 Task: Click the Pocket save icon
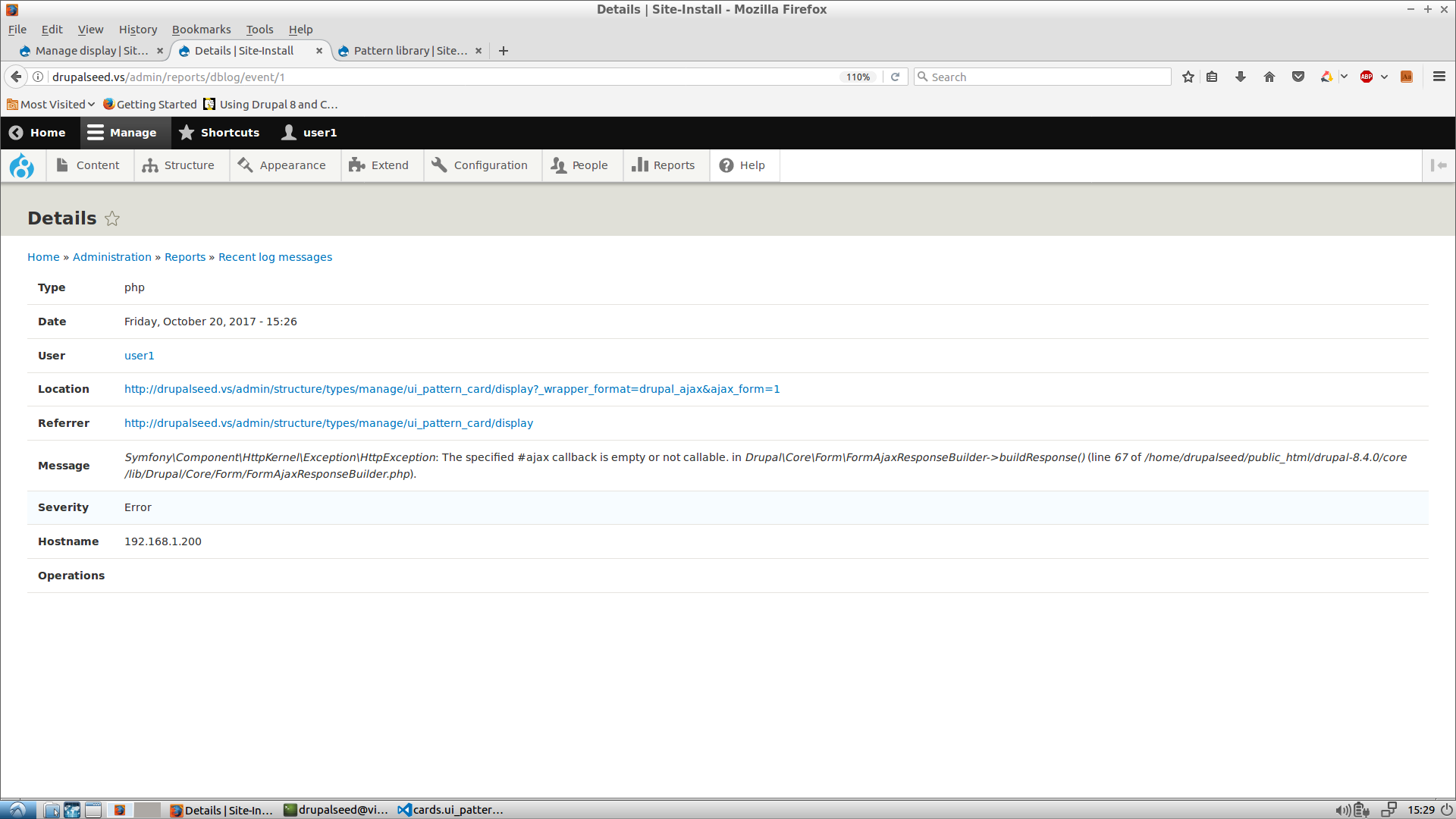pyautogui.click(x=1298, y=77)
